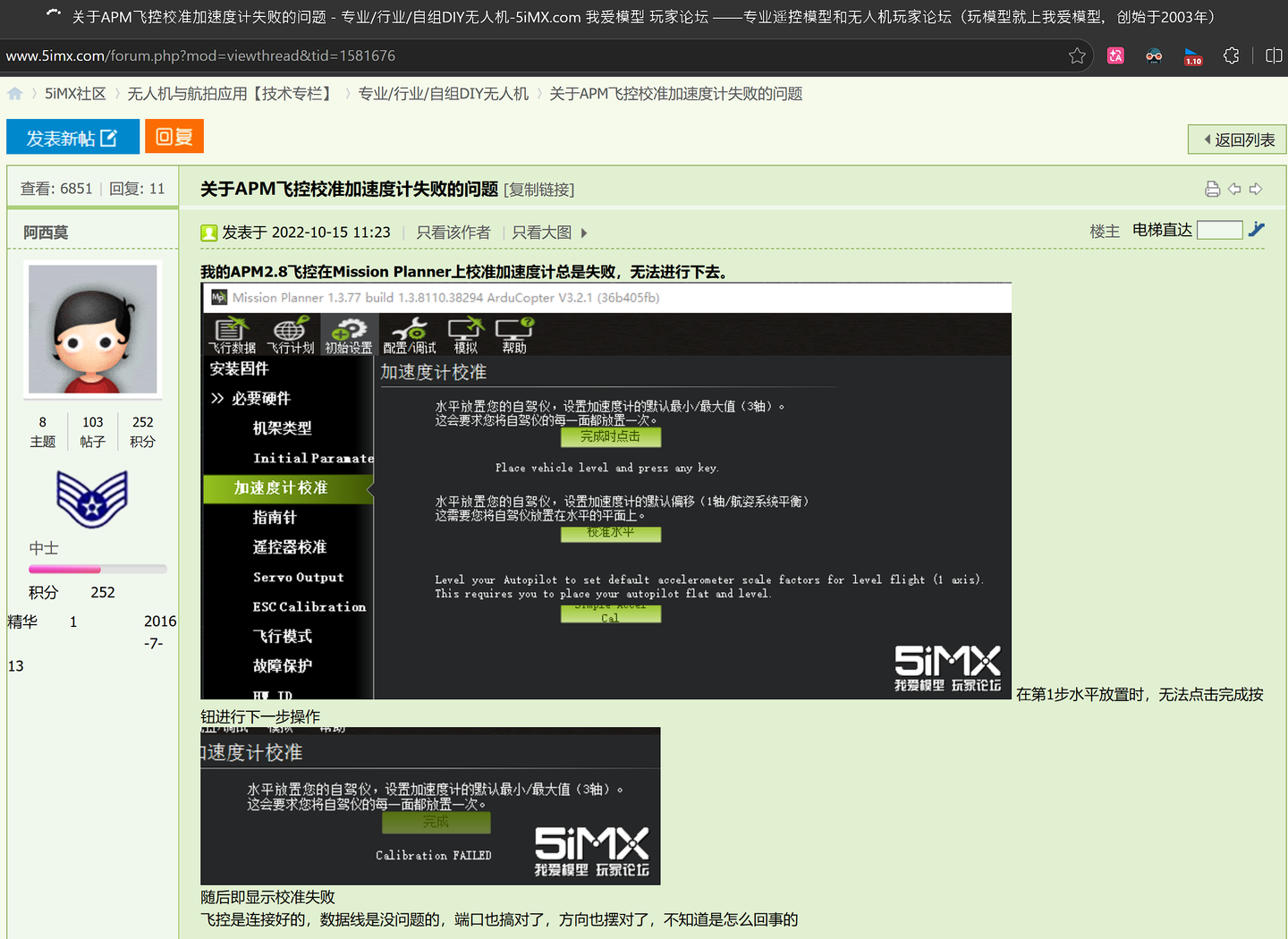Click the elevator jump-to-floor arrow icon
Image resolution: width=1288 pixels, height=939 pixels.
(1257, 230)
